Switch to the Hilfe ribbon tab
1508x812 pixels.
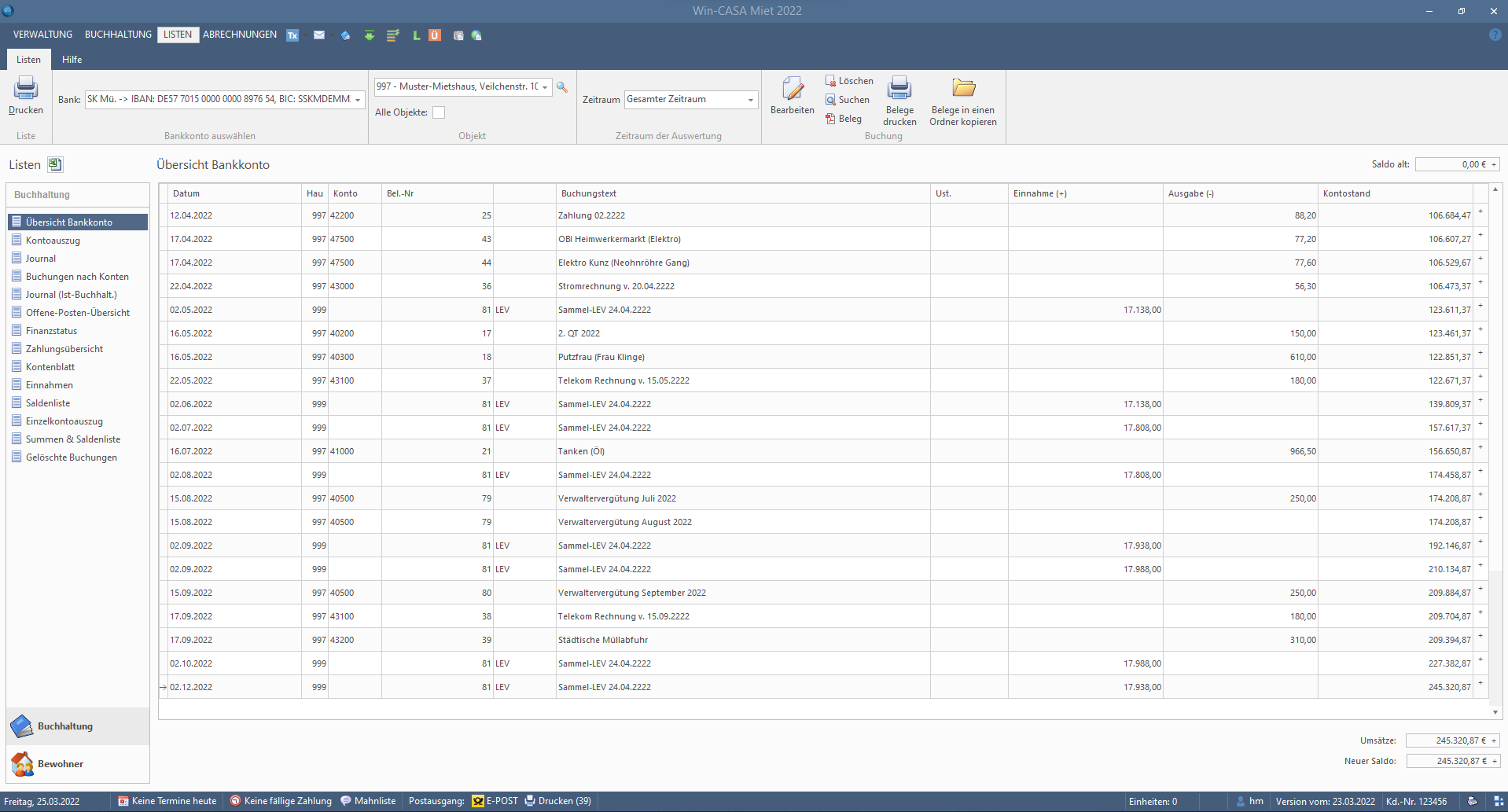[x=72, y=60]
